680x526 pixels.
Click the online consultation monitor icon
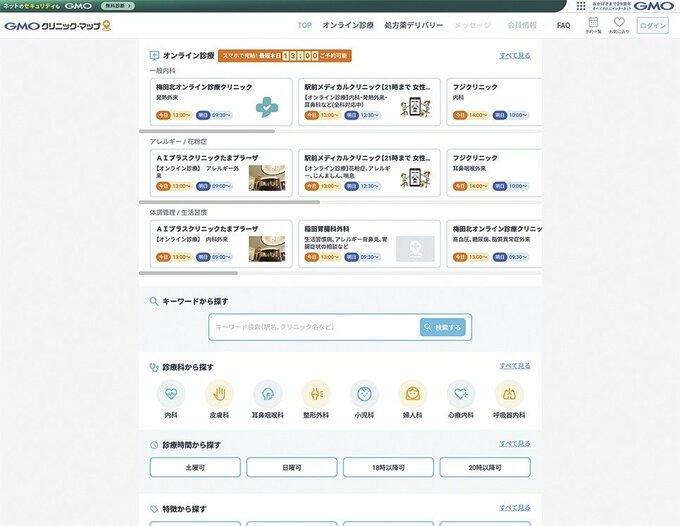pos(154,56)
